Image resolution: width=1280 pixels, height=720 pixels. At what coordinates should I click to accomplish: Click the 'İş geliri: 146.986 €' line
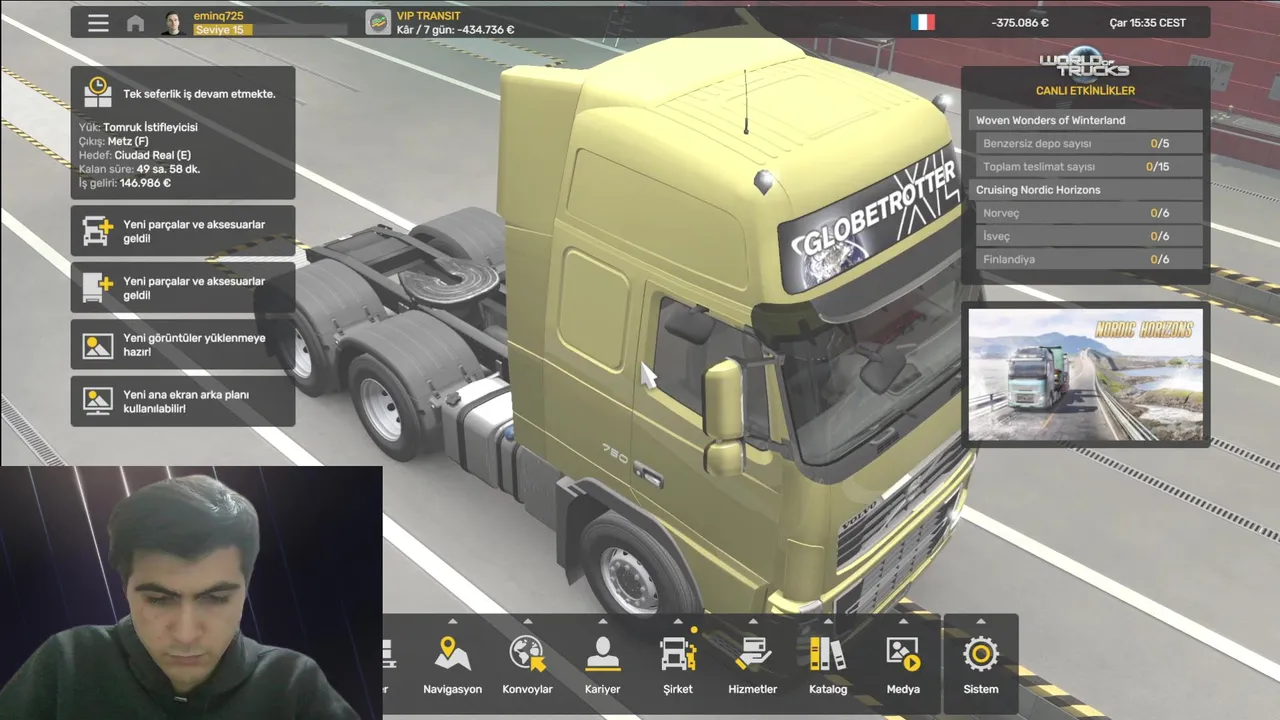125,183
